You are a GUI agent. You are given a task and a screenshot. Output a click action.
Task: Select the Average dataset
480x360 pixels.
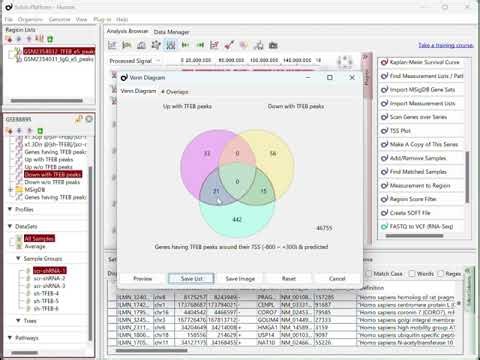35,246
